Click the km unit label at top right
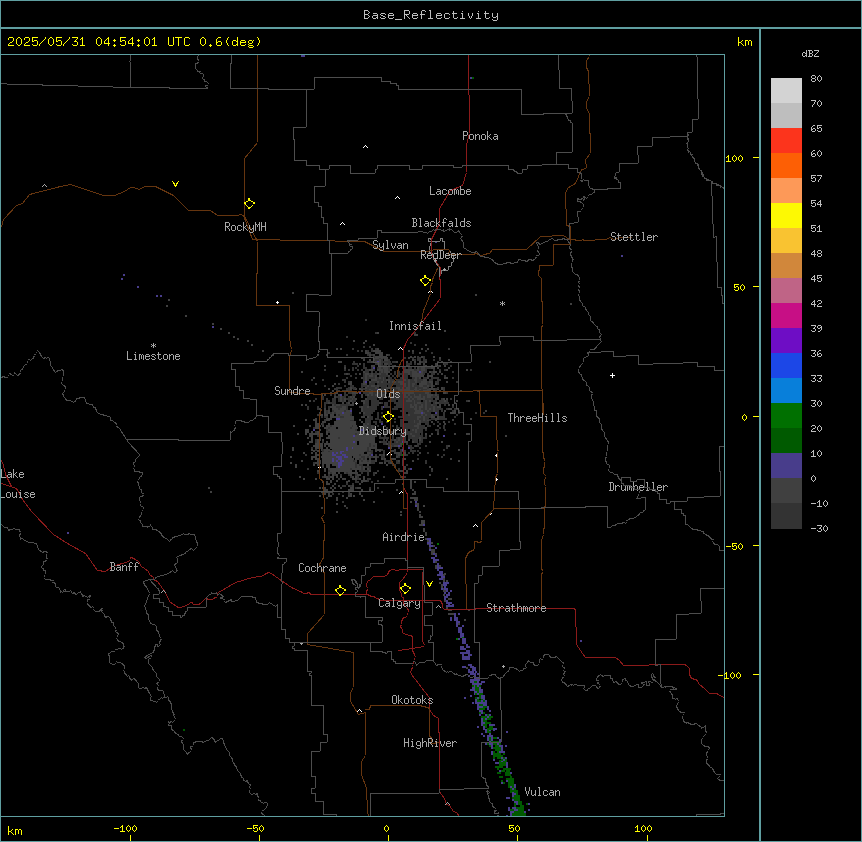 coord(744,42)
